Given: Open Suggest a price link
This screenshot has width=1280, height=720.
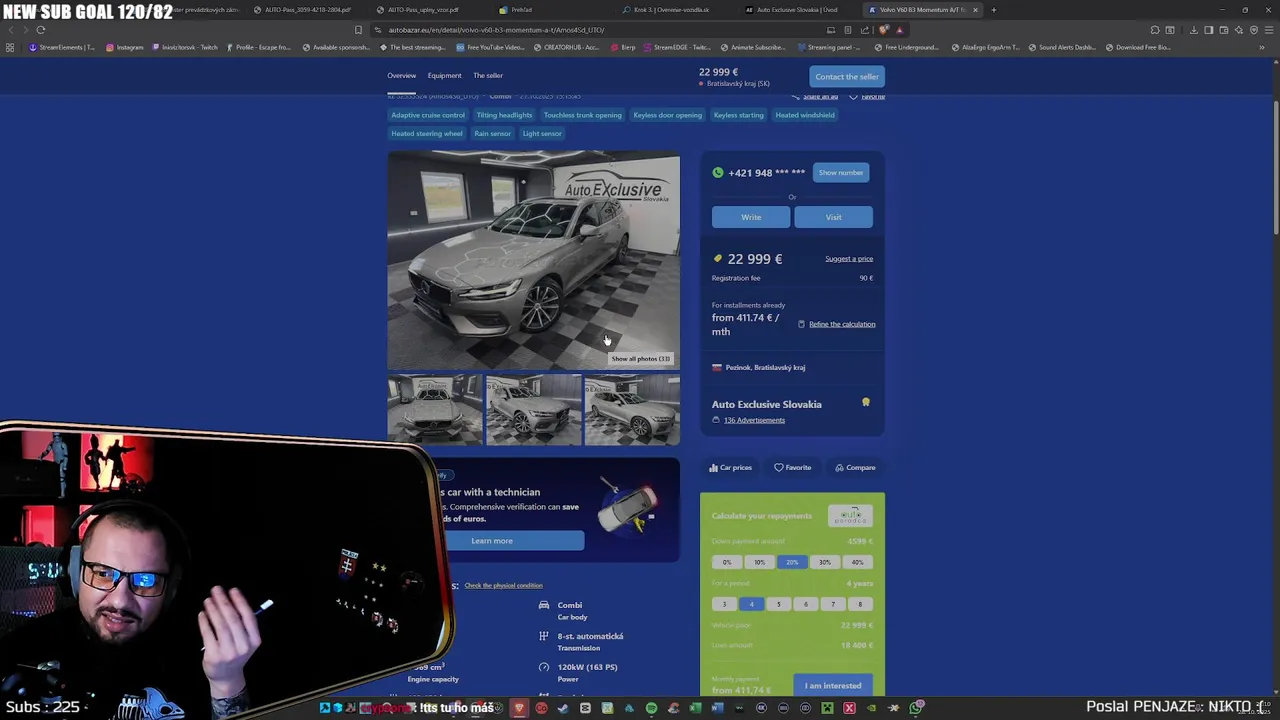Looking at the screenshot, I should click(849, 259).
